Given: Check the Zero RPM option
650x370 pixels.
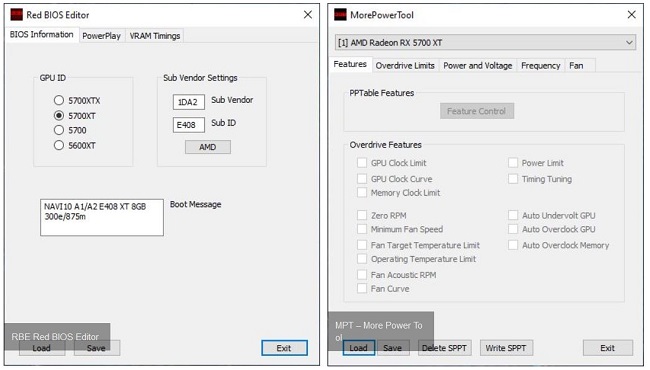Looking at the screenshot, I should (x=362, y=215).
